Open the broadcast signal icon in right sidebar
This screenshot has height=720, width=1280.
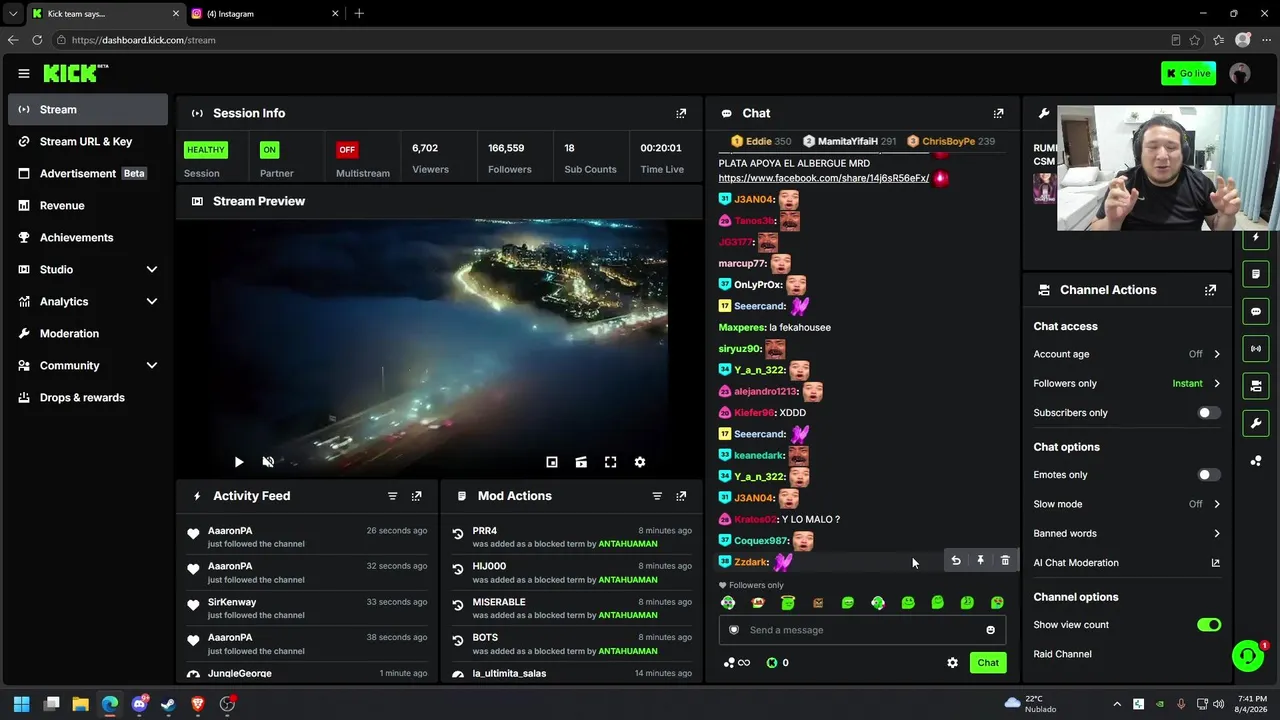click(x=1256, y=349)
